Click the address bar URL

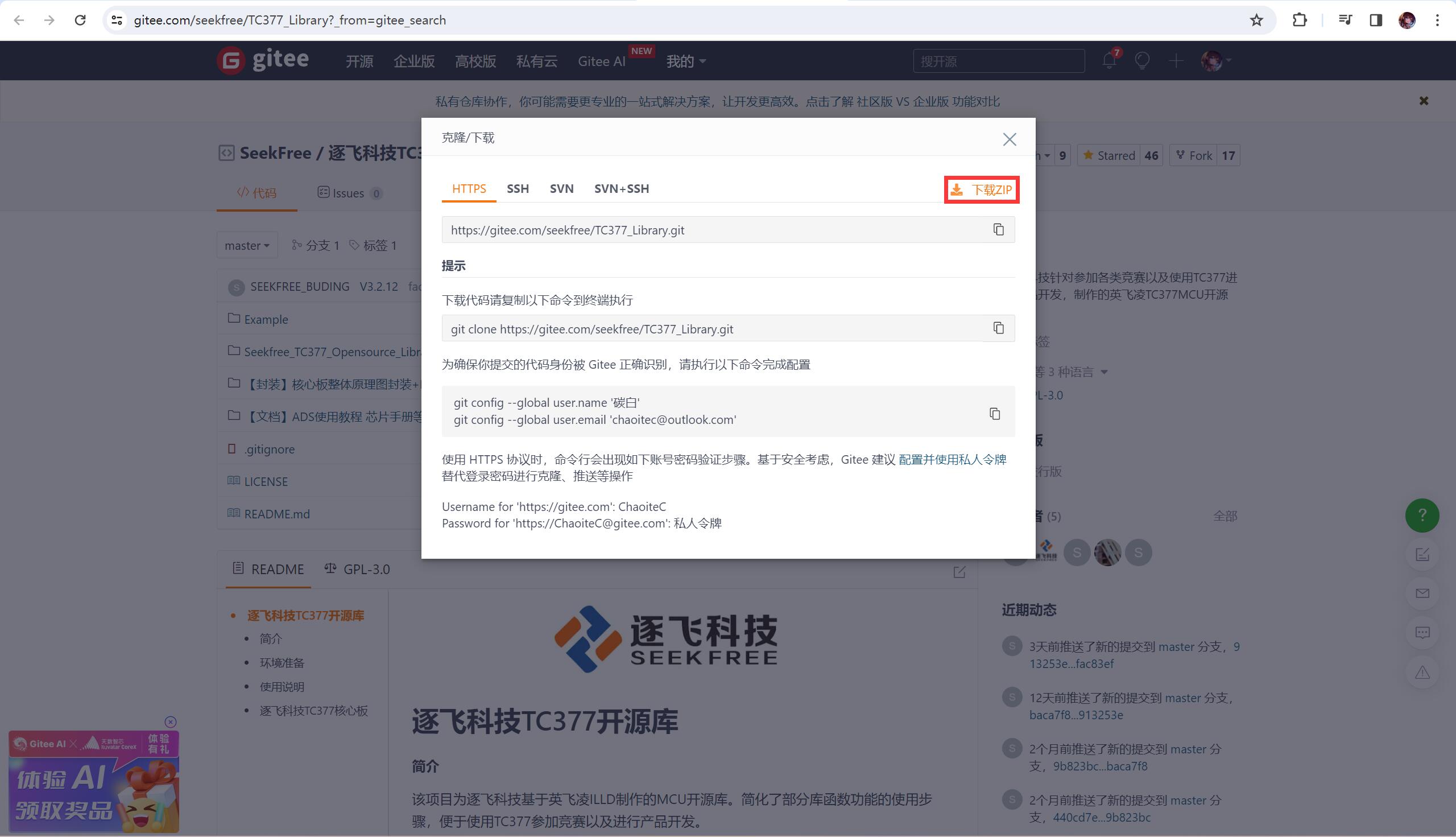click(289, 20)
